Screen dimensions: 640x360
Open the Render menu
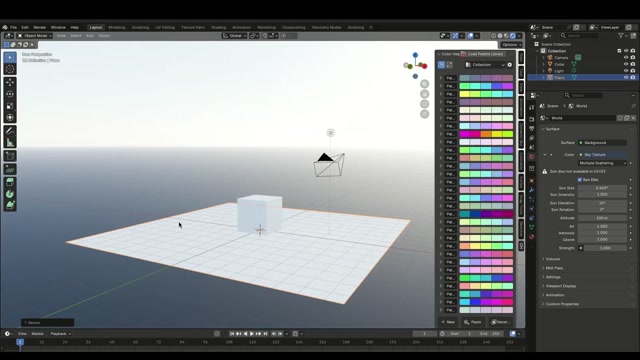coord(40,27)
